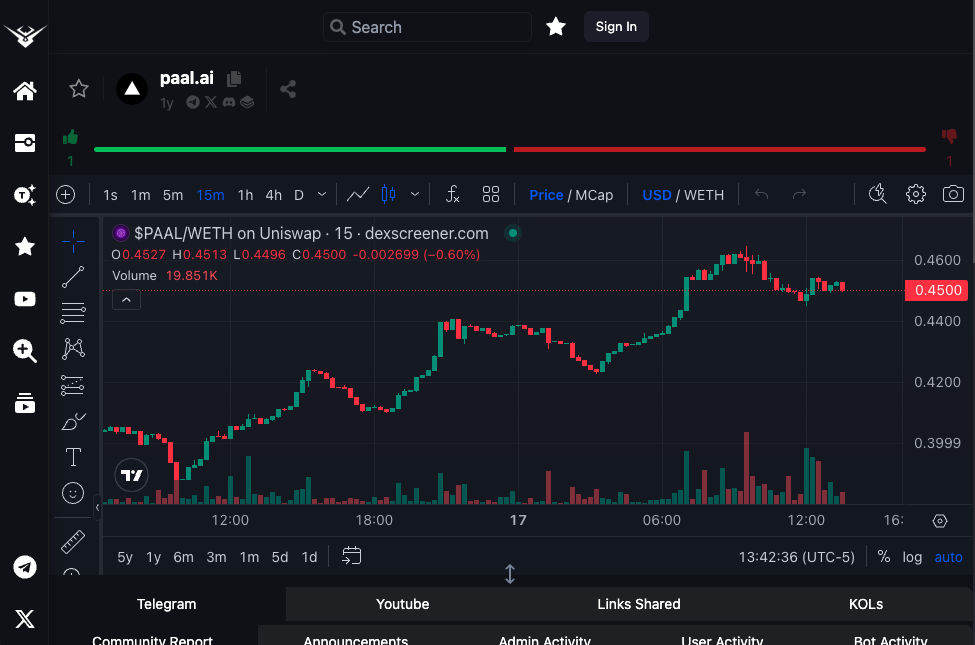This screenshot has width=975, height=645.
Task: Open the Telegram icon in sidebar
Action: (x=25, y=567)
